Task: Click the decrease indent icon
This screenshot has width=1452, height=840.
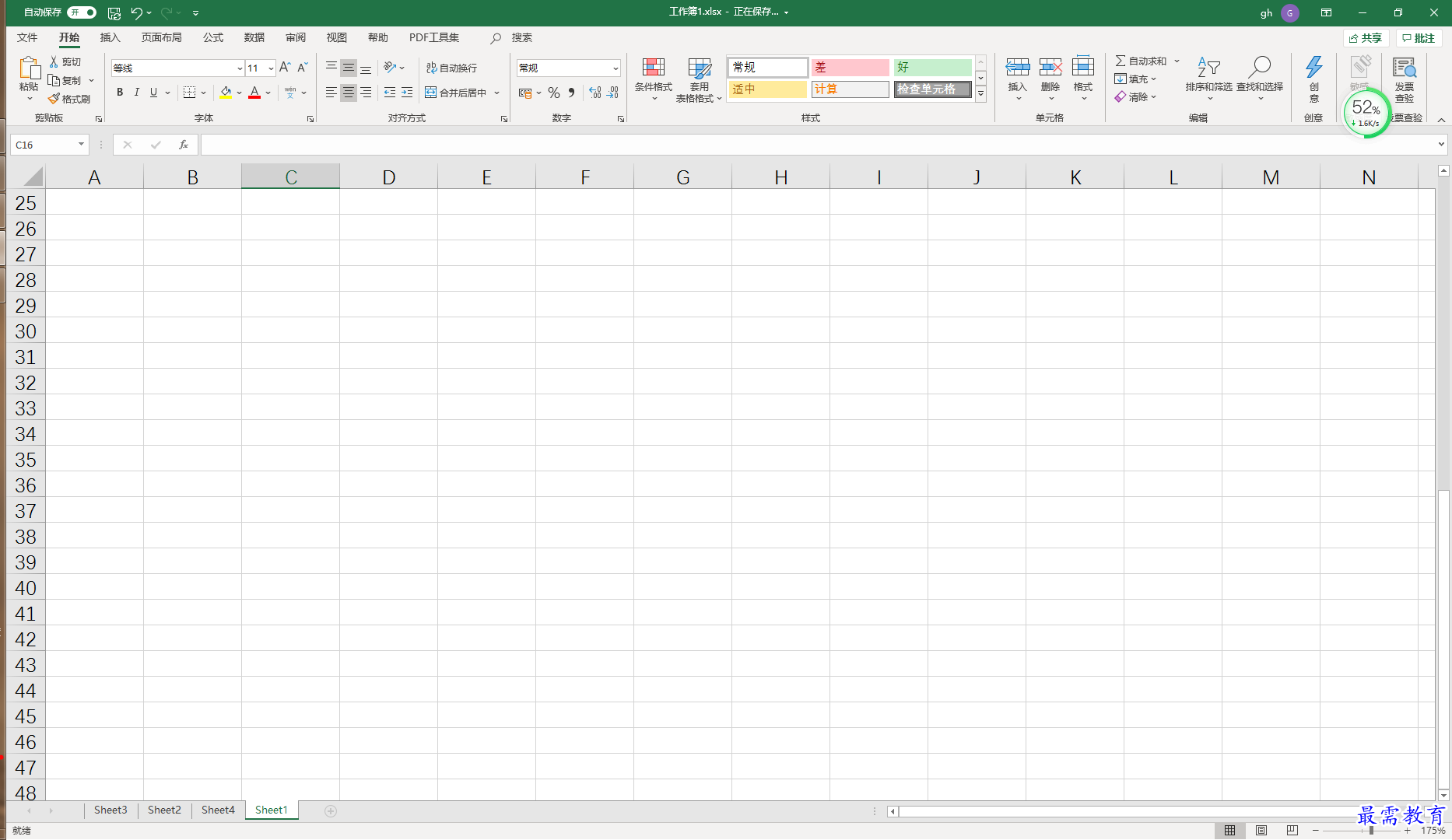Action: click(x=390, y=93)
